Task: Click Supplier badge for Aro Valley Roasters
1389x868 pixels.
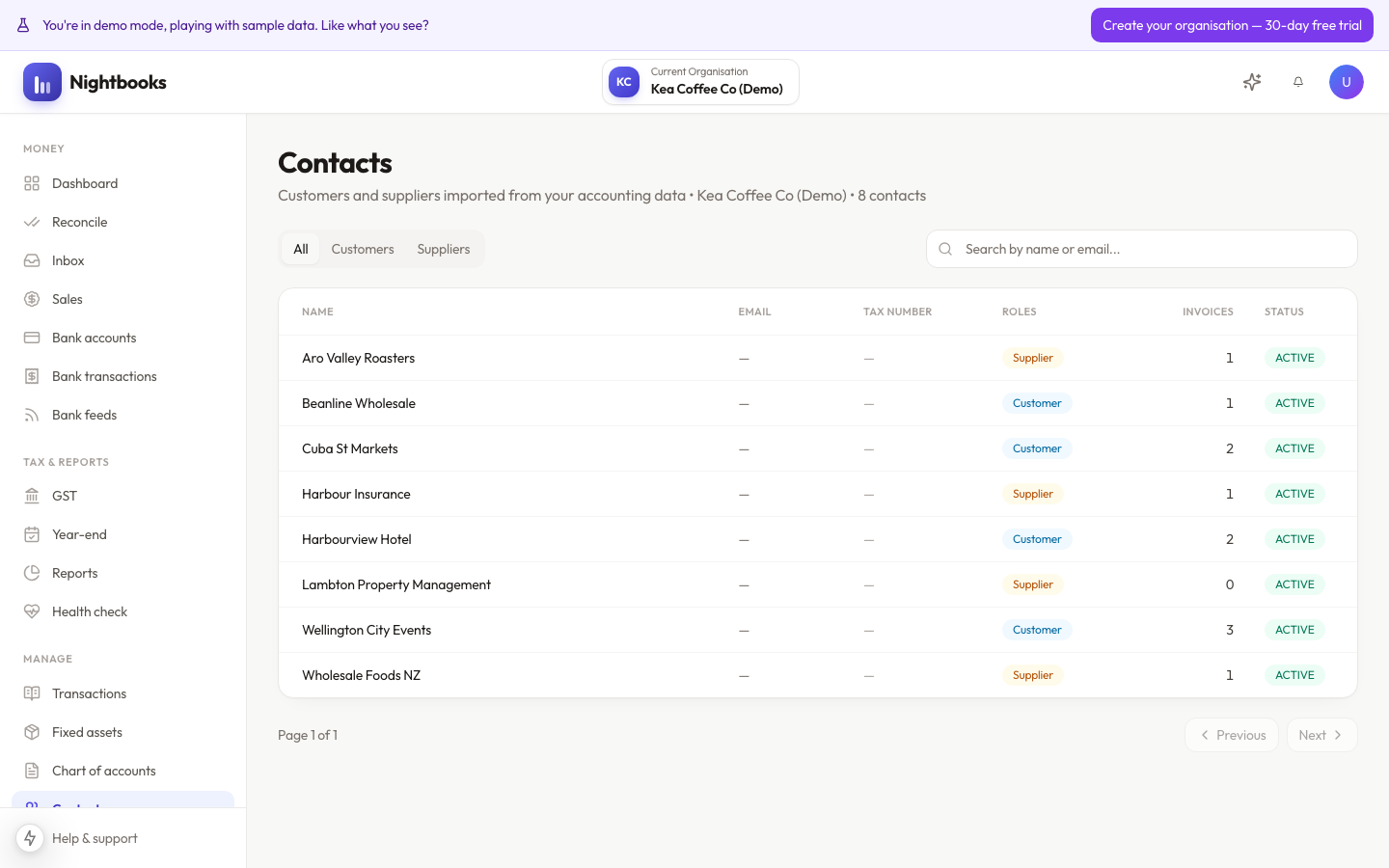Action: (1033, 358)
